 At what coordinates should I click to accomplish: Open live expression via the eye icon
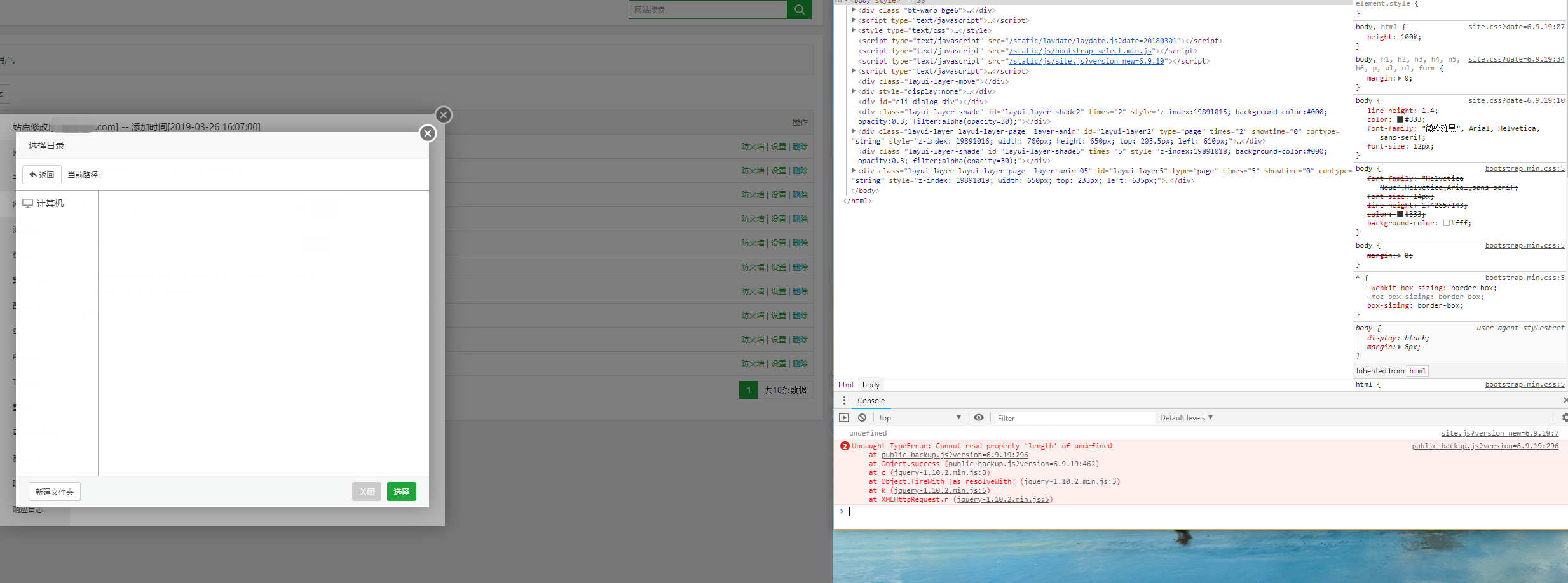click(979, 417)
